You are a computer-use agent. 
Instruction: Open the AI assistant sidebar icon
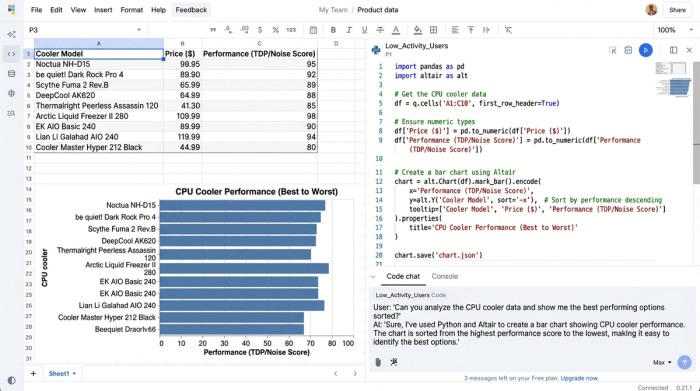11,34
